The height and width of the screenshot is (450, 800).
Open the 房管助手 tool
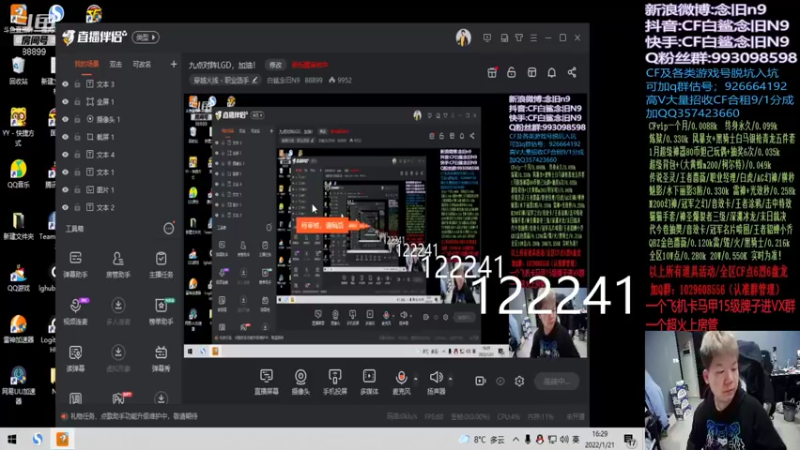pos(118,264)
